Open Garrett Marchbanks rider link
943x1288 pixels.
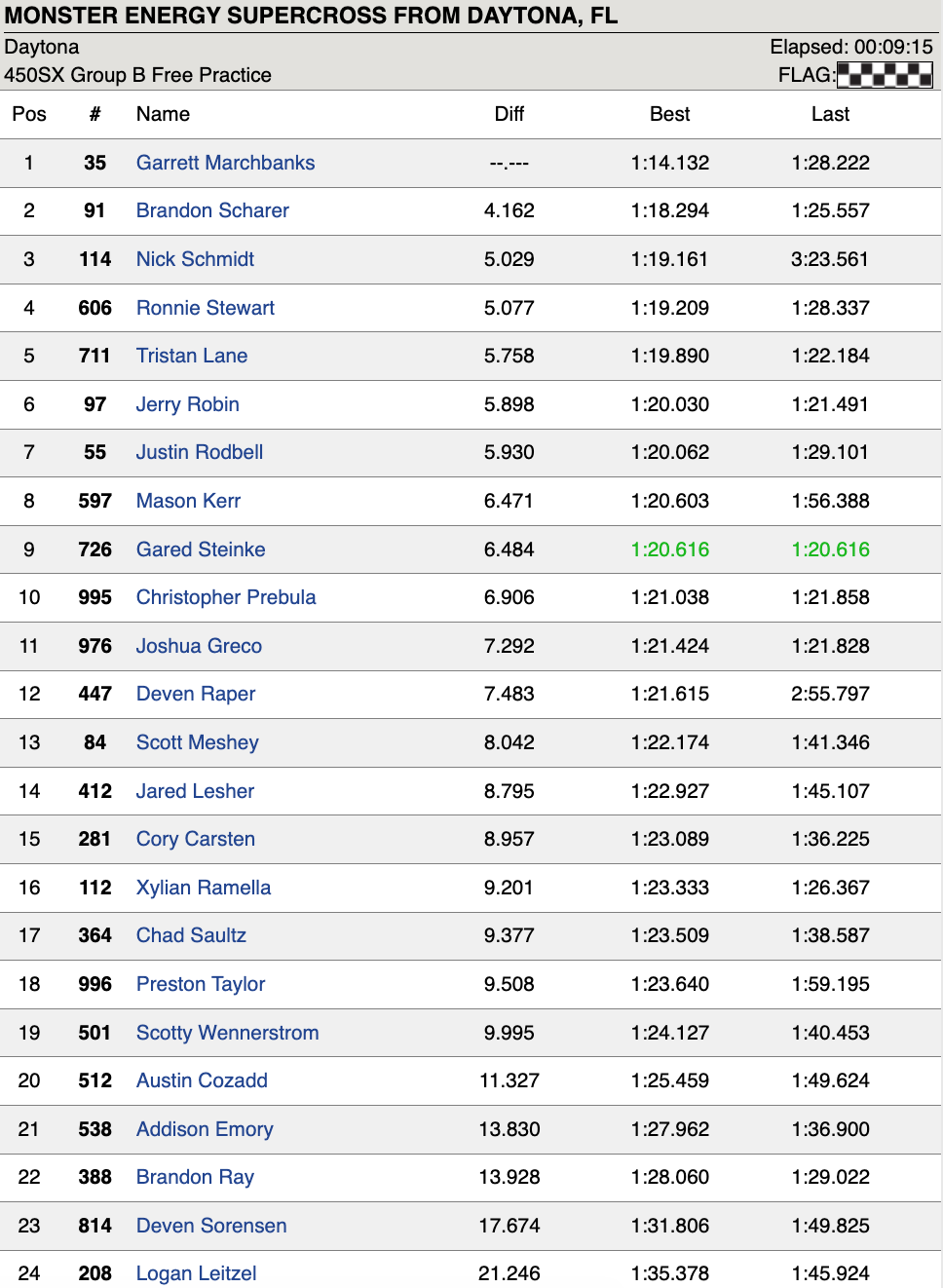[x=225, y=163]
